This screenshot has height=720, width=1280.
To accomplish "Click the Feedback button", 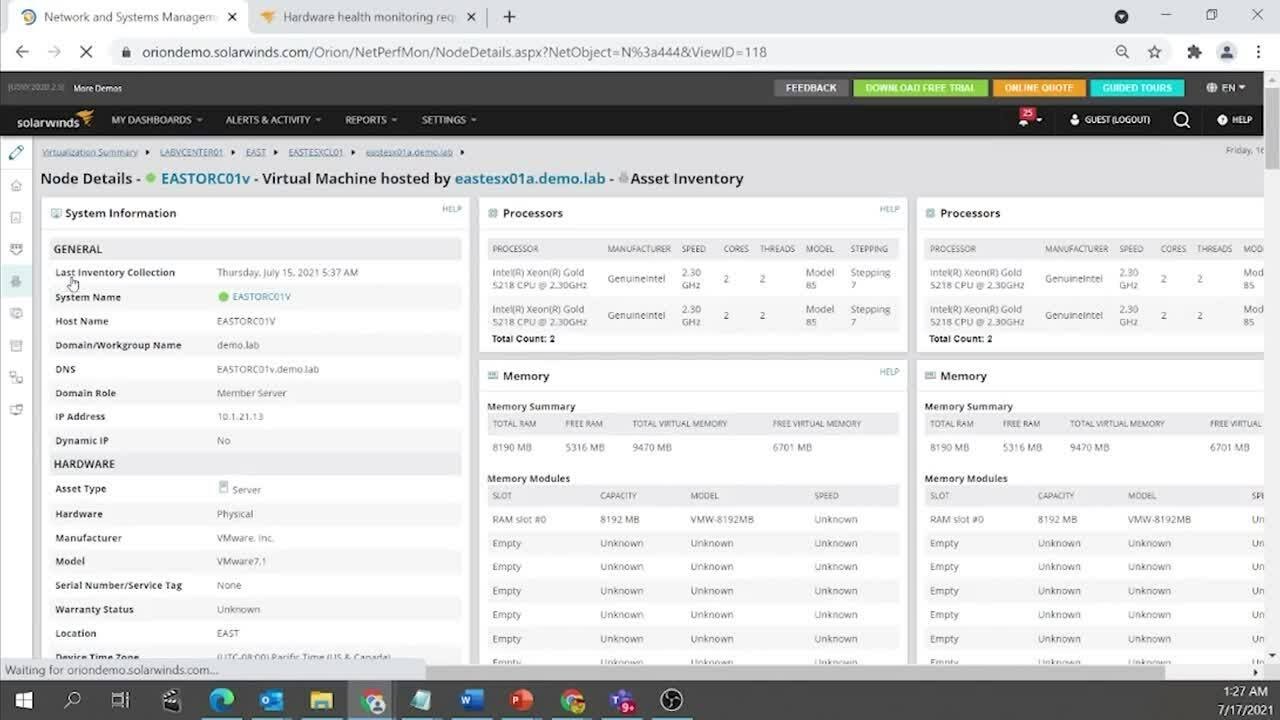I will click(811, 88).
